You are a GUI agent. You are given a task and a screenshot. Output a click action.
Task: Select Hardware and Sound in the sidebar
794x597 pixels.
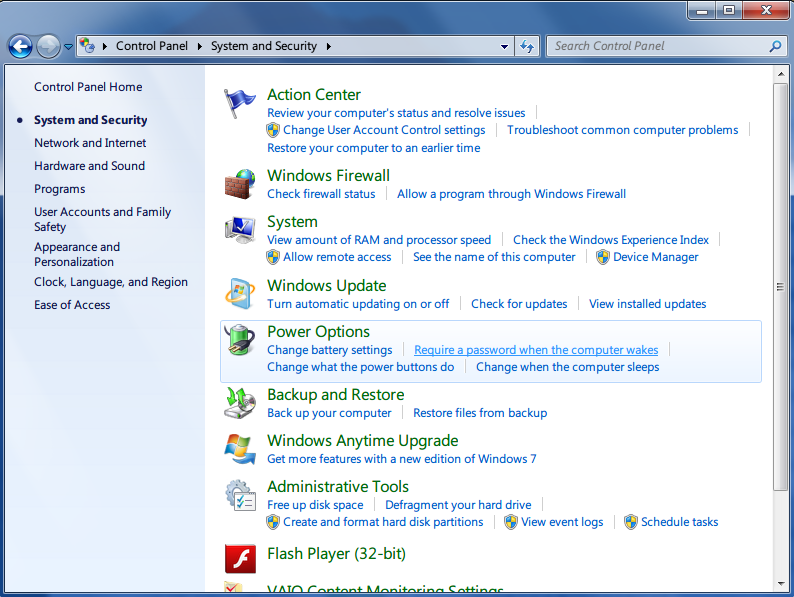tap(89, 166)
